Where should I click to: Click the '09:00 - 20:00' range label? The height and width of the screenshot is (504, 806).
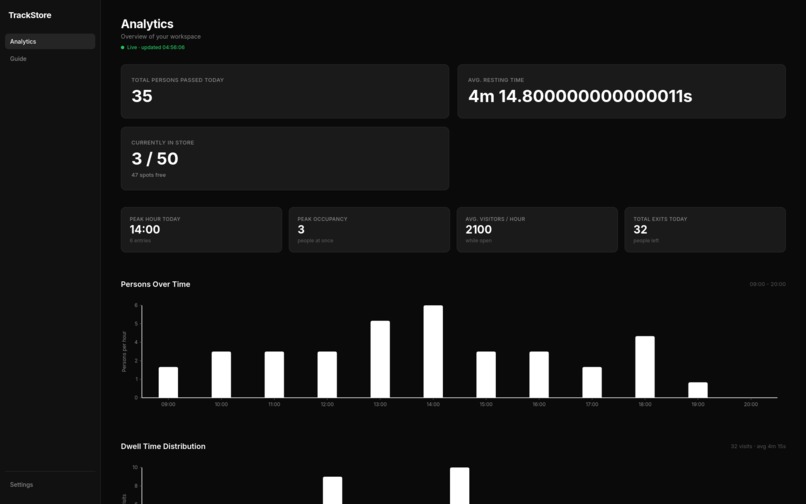coord(767,284)
